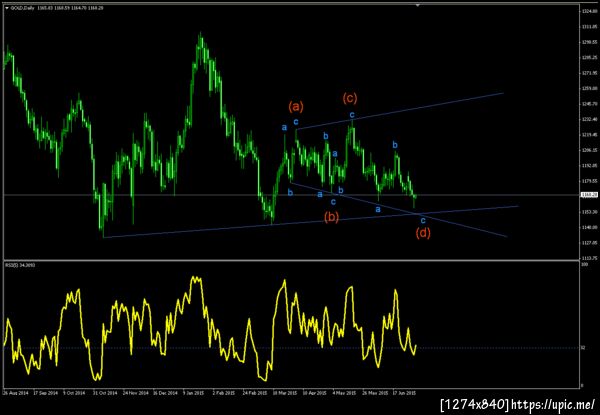Click the current price tag on price axis
This screenshot has width=600, height=415.
pyautogui.click(x=589, y=195)
